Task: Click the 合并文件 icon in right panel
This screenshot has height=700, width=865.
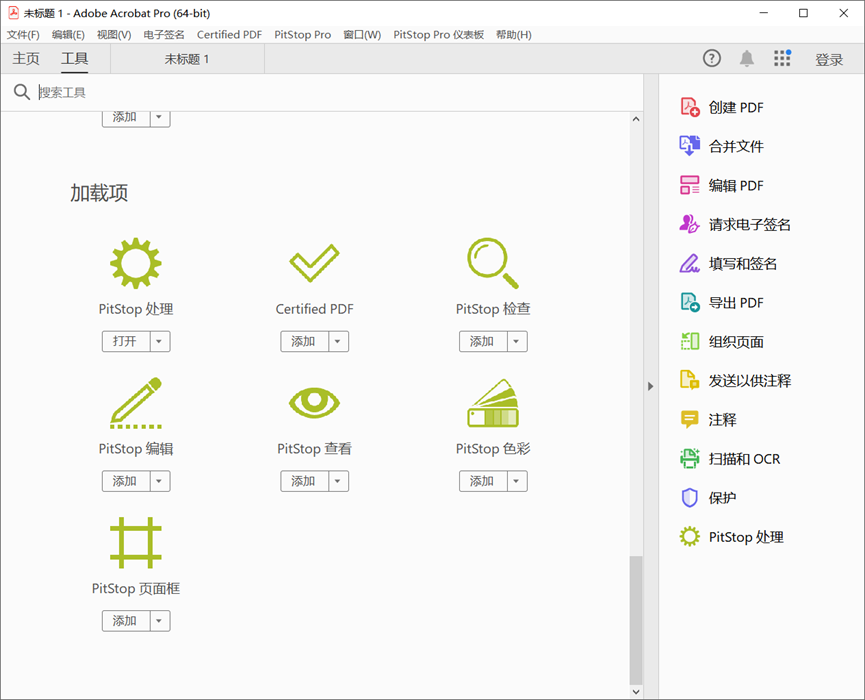Action: tap(690, 146)
